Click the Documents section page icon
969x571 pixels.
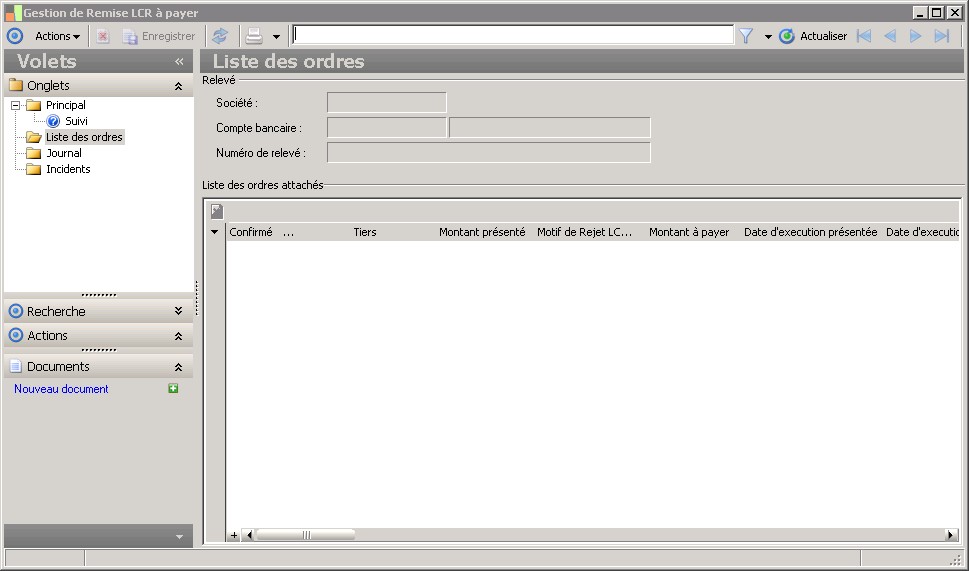click(15, 366)
